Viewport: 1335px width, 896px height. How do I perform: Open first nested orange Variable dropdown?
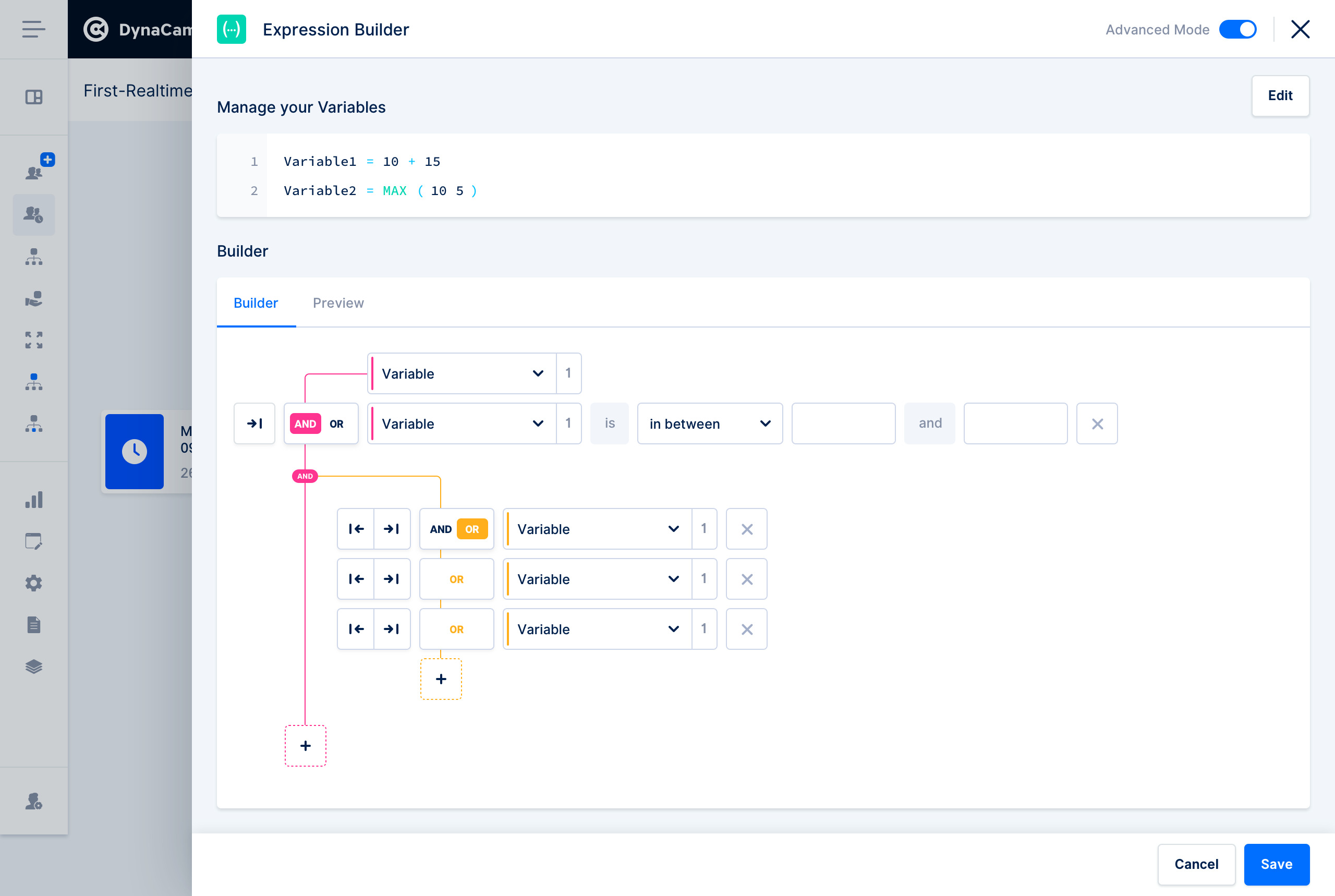[x=597, y=529]
